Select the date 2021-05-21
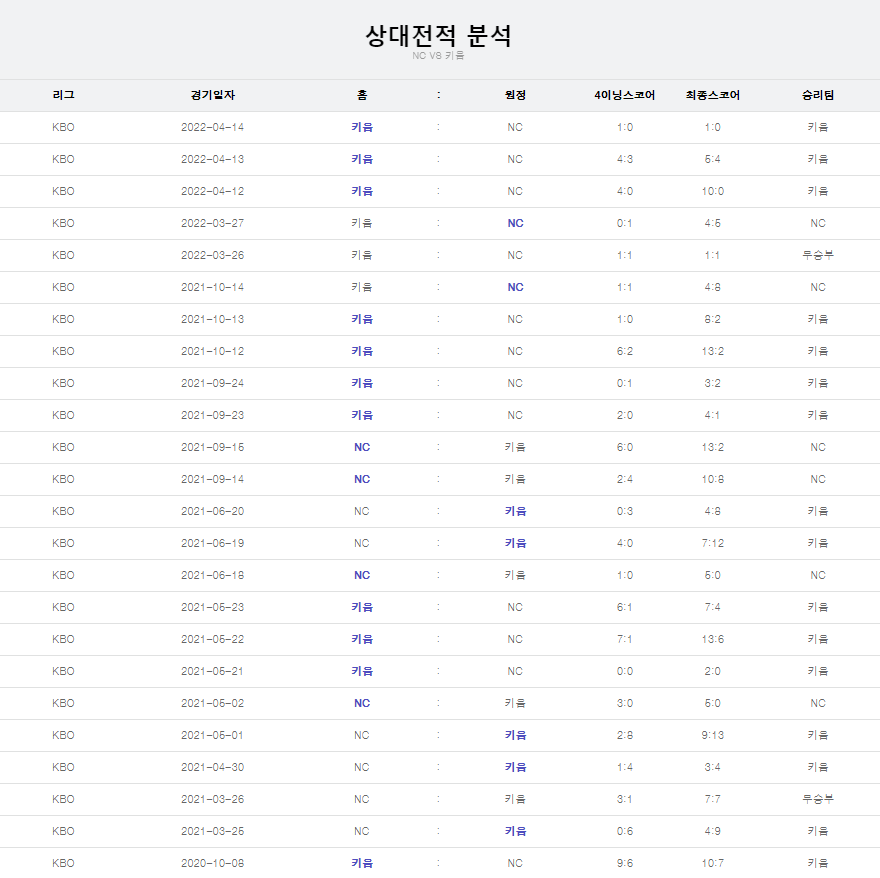The width and height of the screenshot is (880, 878). point(213,671)
